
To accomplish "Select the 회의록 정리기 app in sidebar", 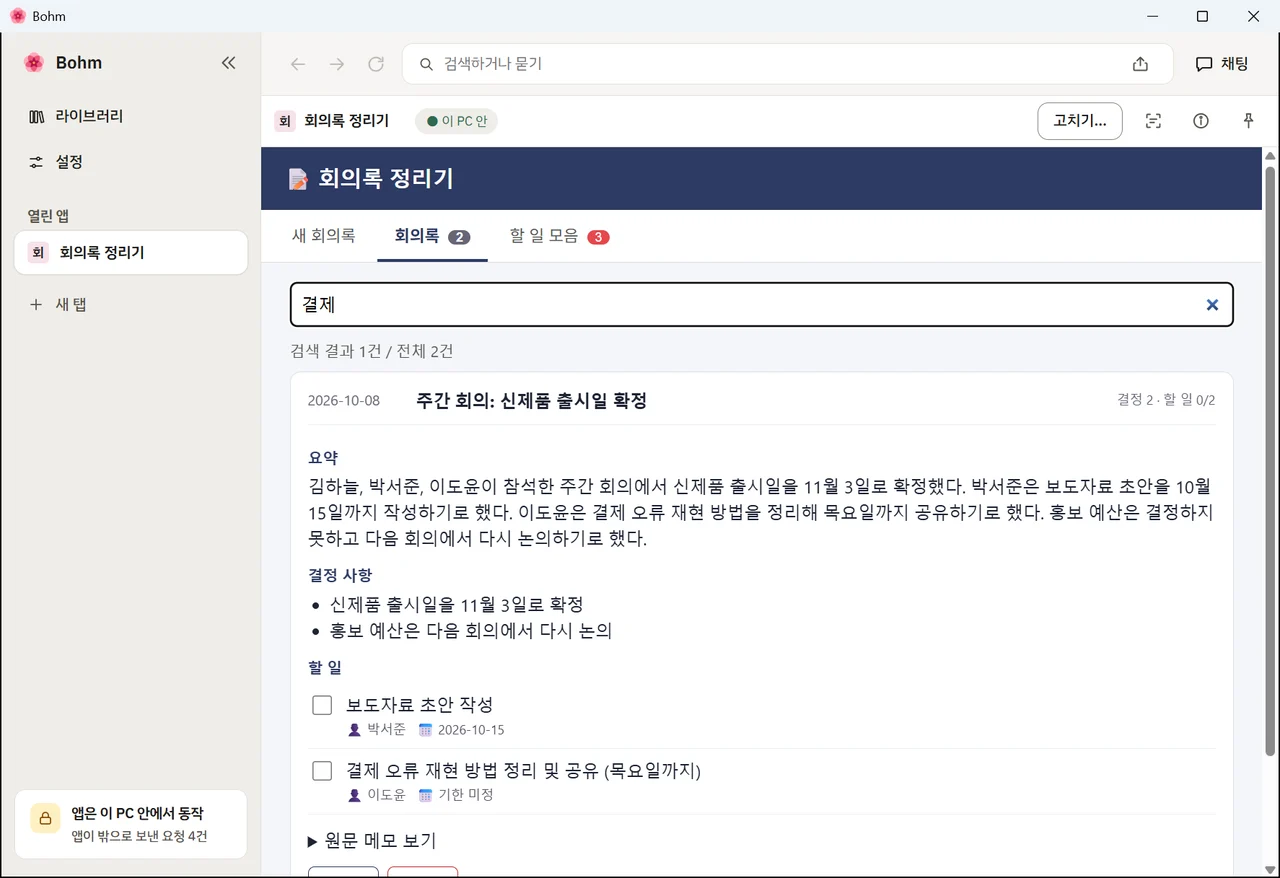I will click(x=131, y=253).
